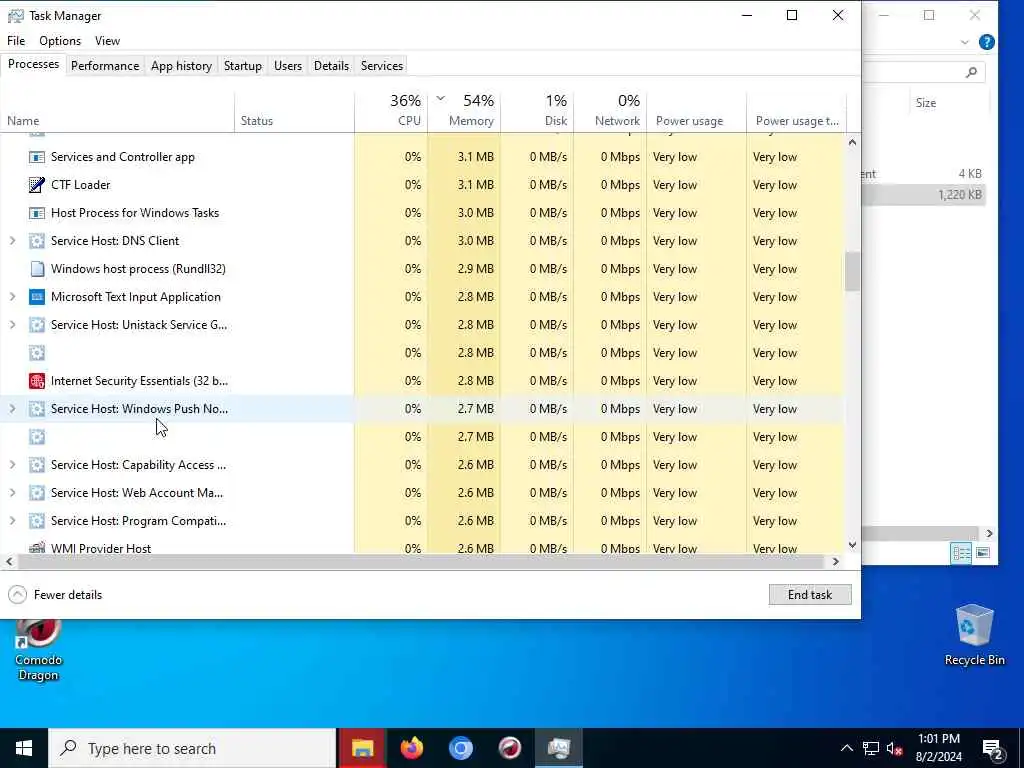
Task: Expand the ribbon chevron in the background window
Action: (965, 42)
